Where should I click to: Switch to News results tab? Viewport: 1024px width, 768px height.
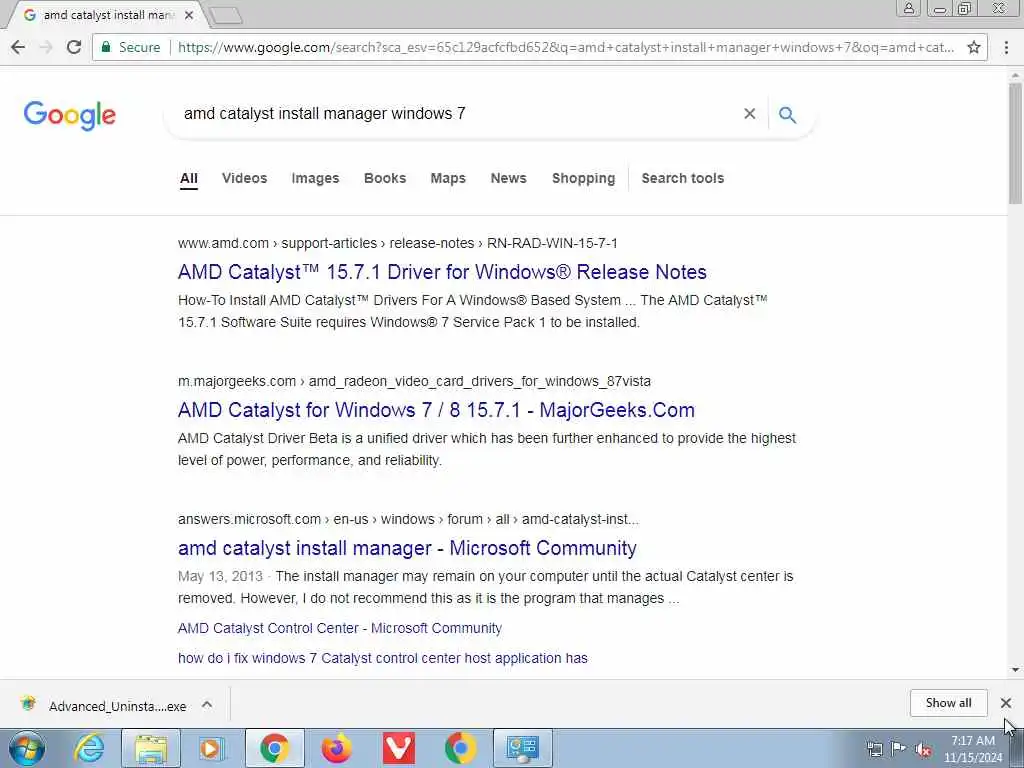click(x=508, y=178)
